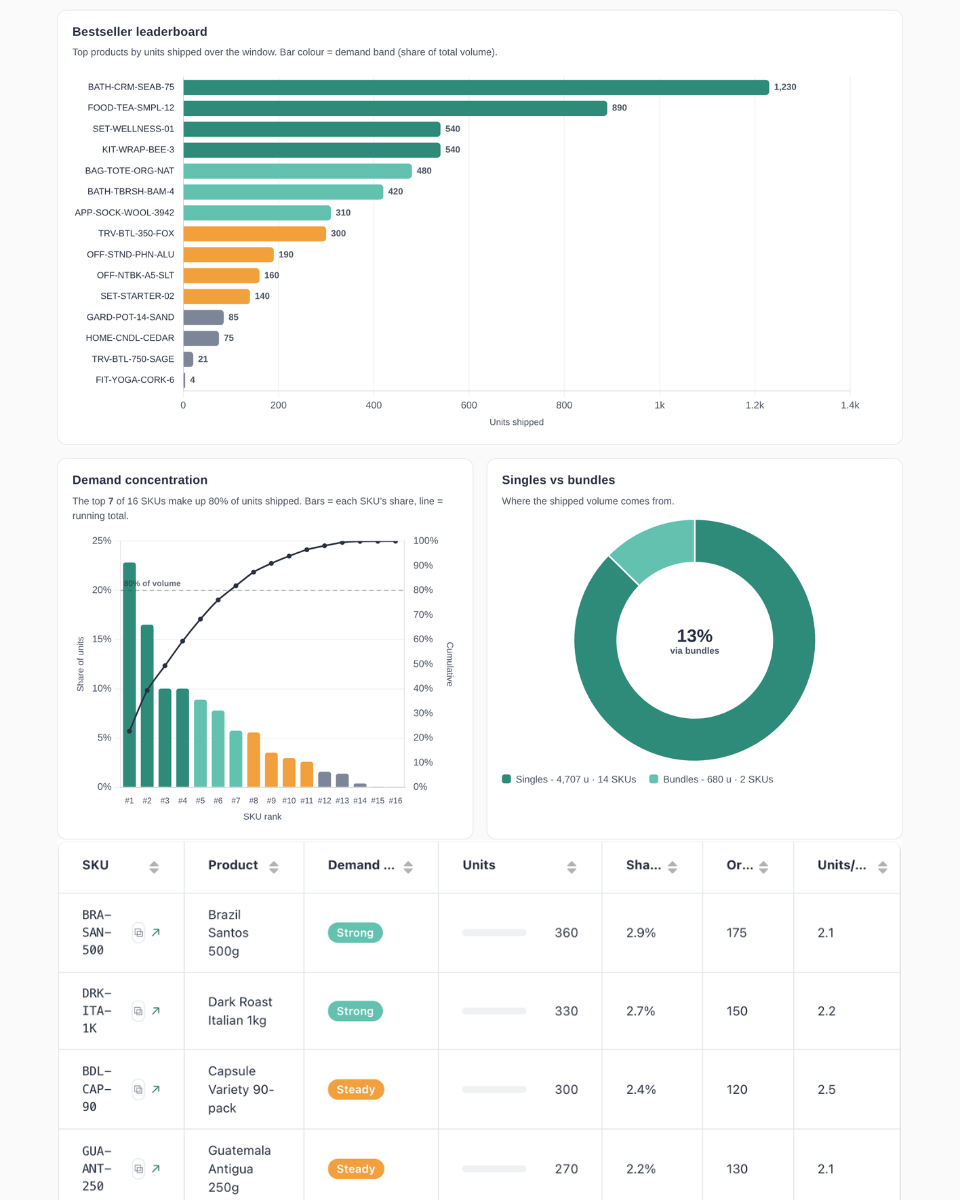Click the KIT-WRAP-BEE-3 leaderboard bar
This screenshot has height=1200, width=960.
click(312, 150)
